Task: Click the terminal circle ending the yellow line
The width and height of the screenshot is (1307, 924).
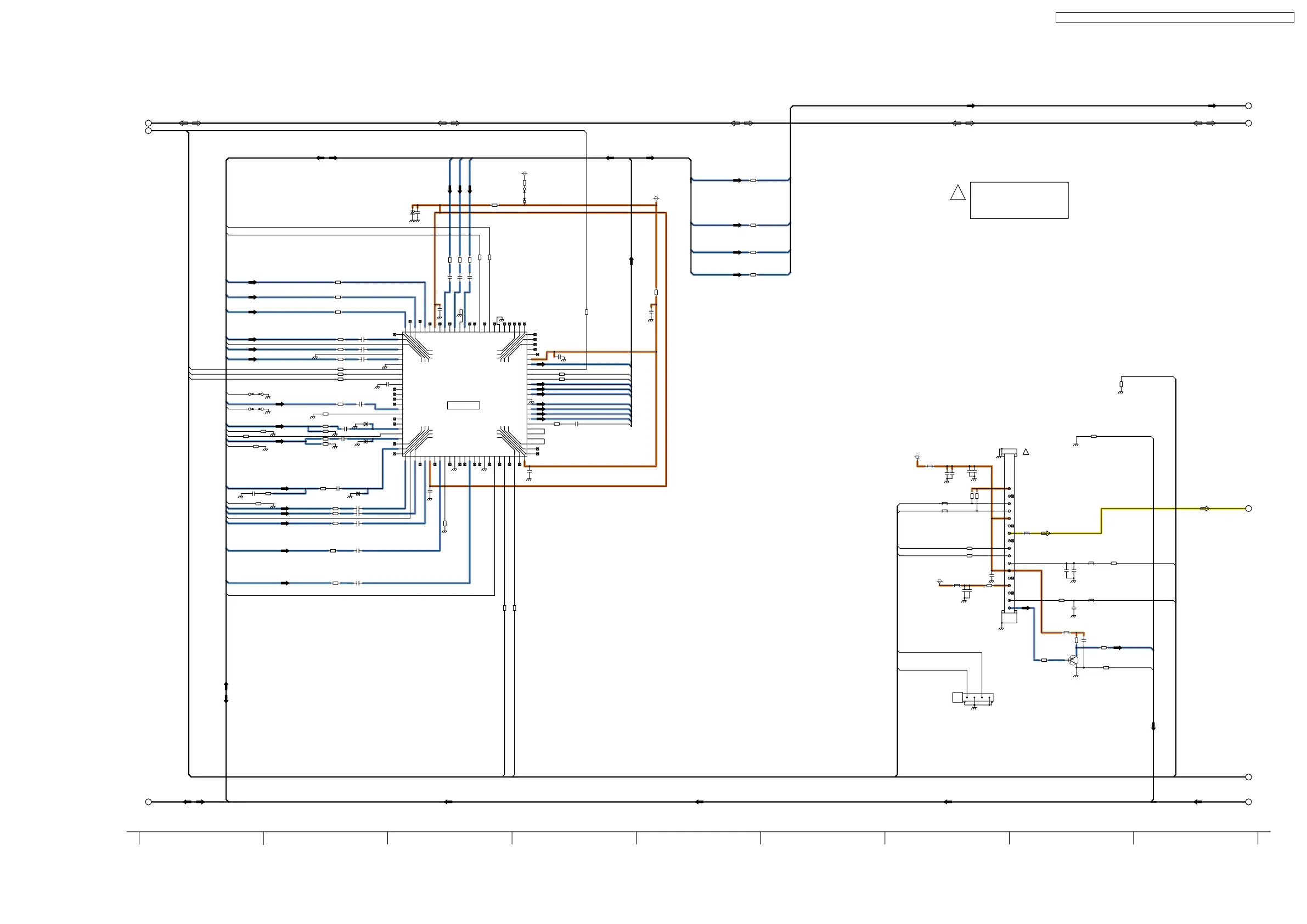Action: tap(1248, 509)
